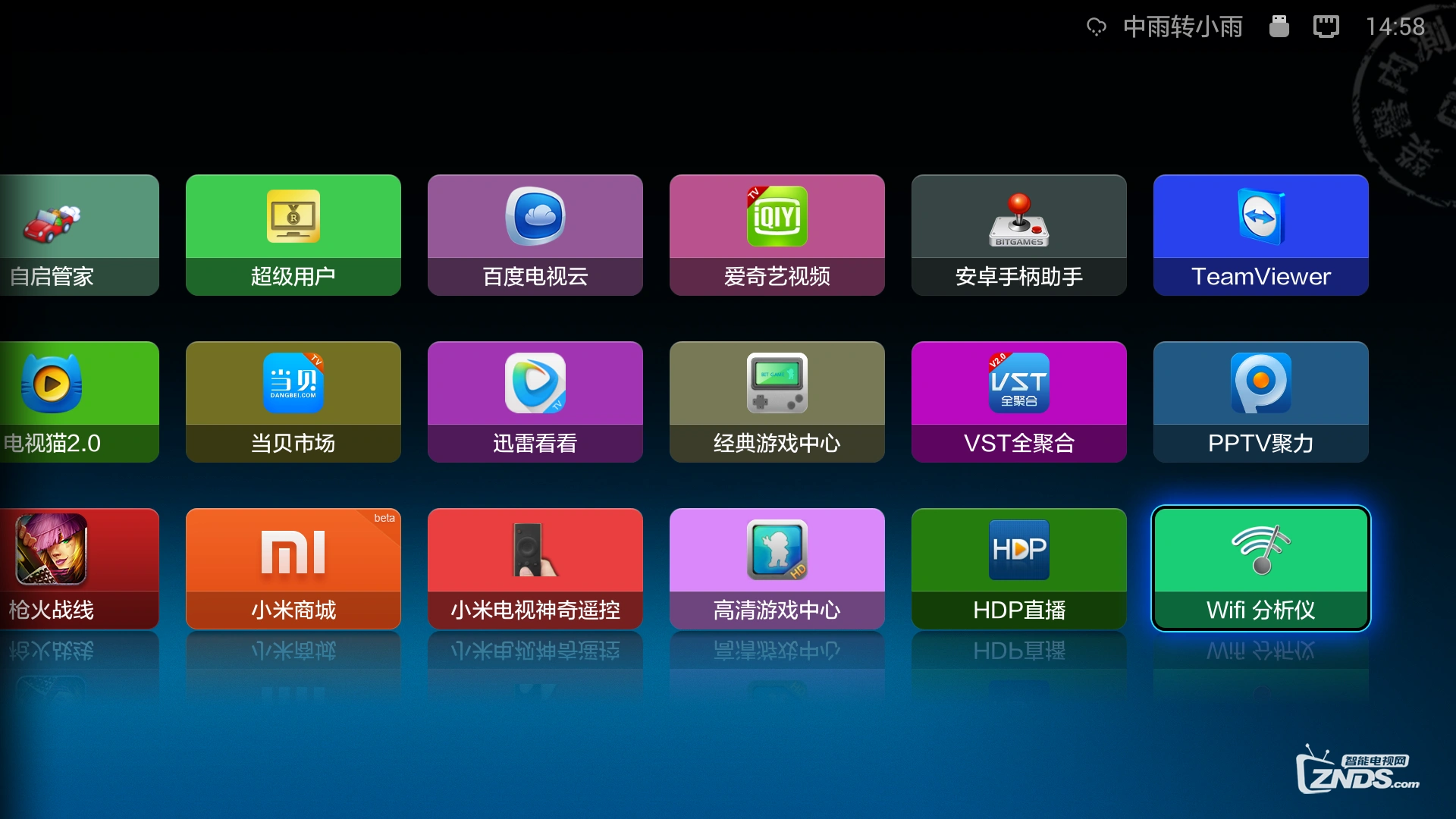Launch the 小米电视神奇遥控 remote icon
The image size is (1456, 819).
point(535,550)
